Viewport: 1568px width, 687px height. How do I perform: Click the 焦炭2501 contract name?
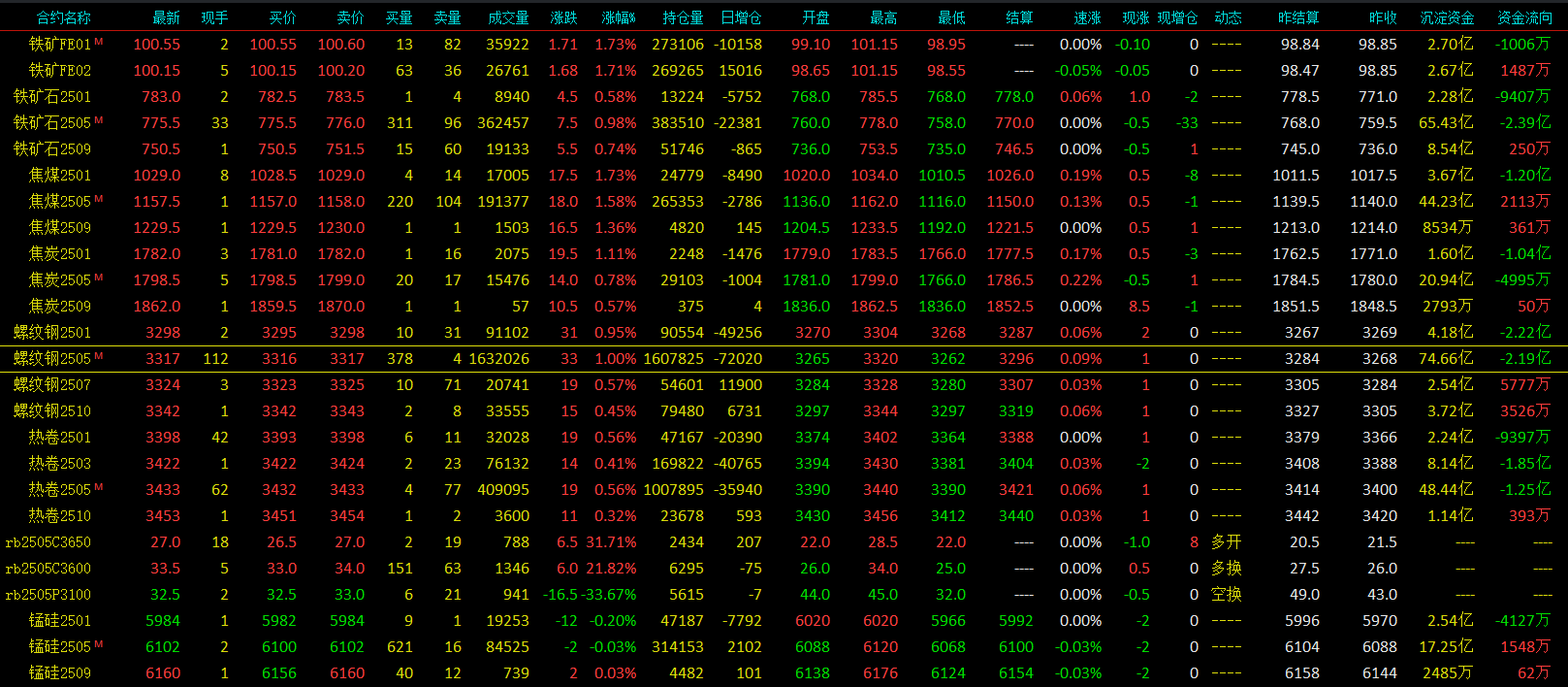(x=60, y=254)
